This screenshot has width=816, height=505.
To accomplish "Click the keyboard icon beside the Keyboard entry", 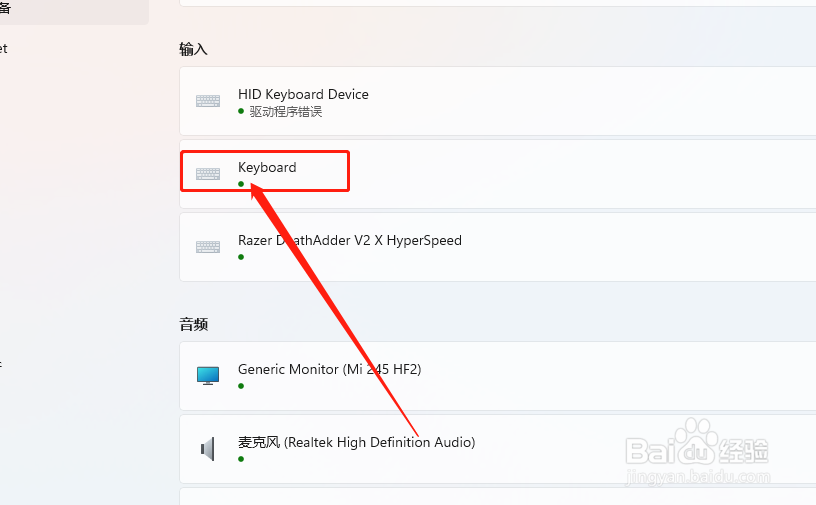I will [208, 174].
